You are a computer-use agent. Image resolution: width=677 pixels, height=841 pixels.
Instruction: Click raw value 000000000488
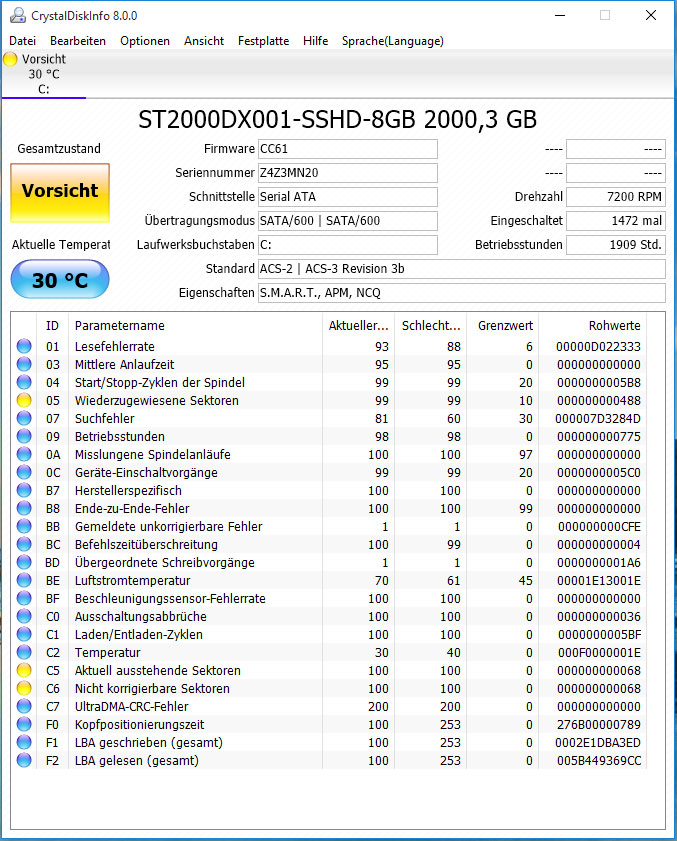click(598, 400)
